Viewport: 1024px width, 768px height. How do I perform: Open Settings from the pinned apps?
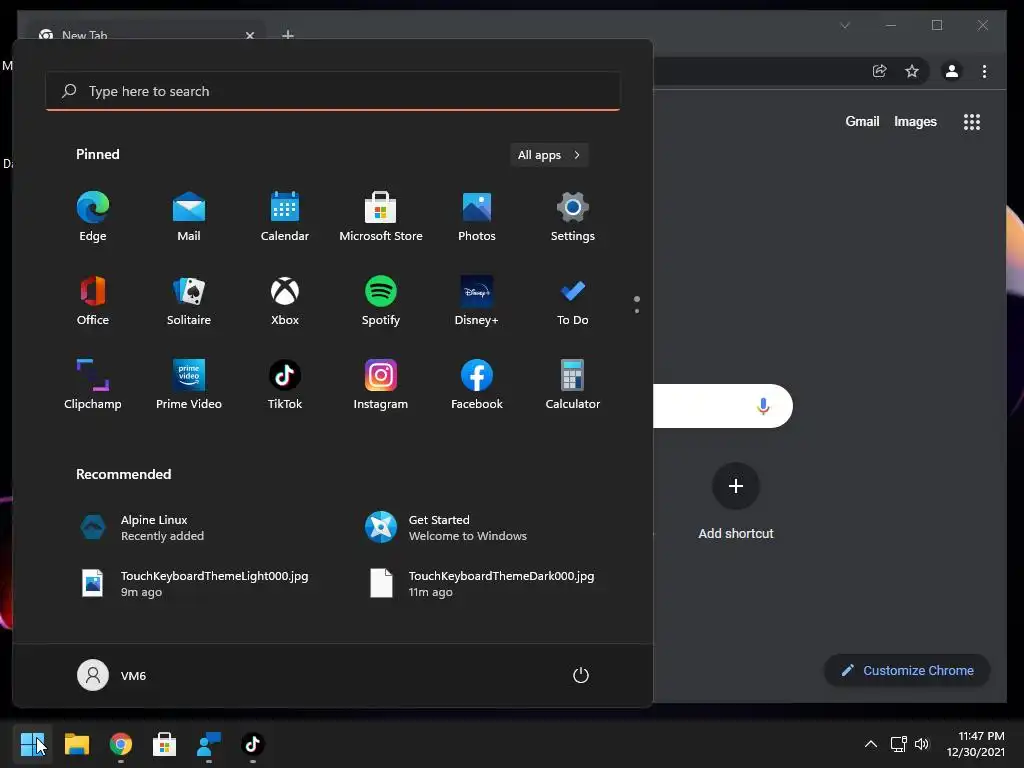click(573, 217)
